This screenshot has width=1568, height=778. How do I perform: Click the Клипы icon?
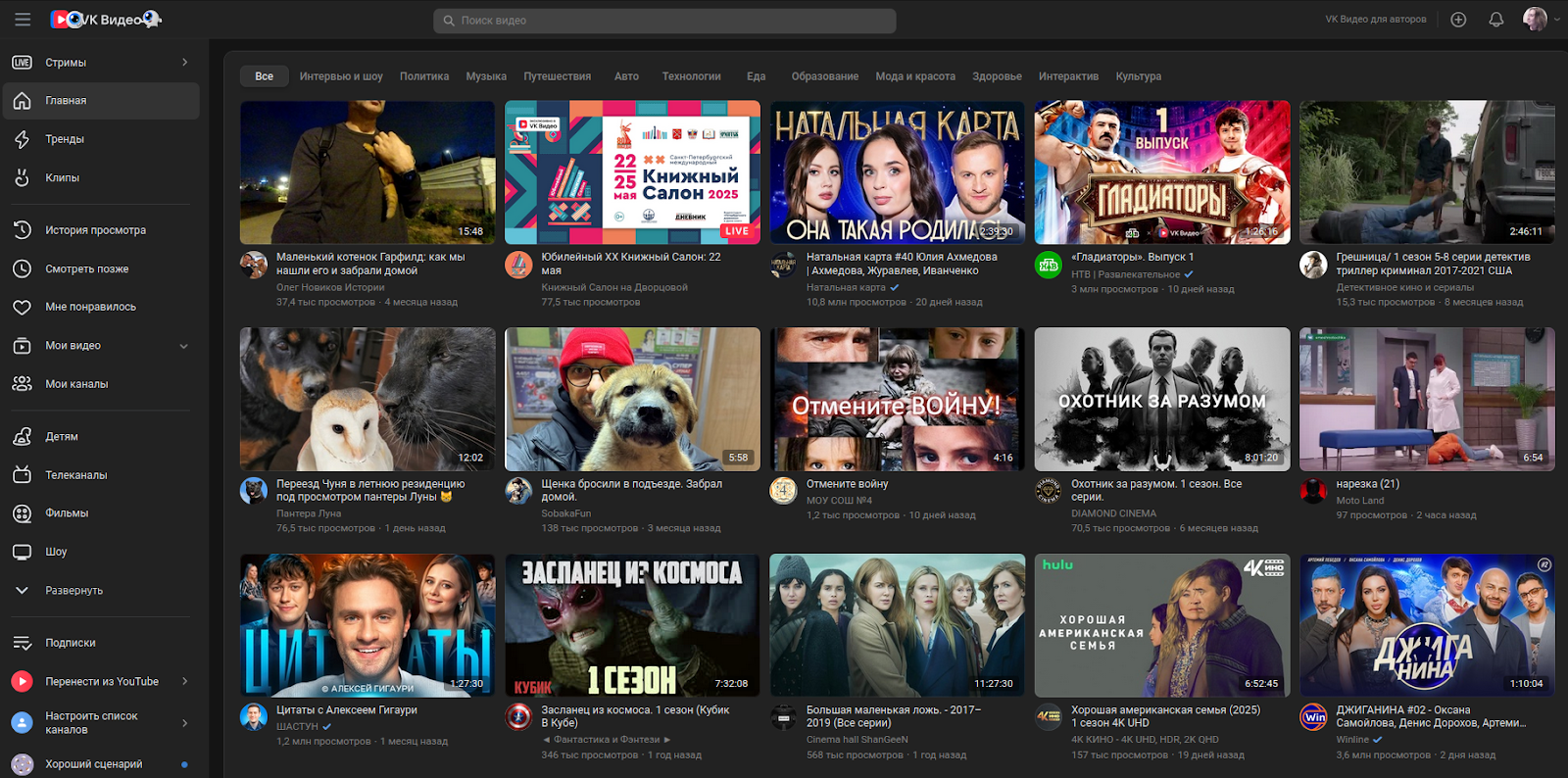22,177
